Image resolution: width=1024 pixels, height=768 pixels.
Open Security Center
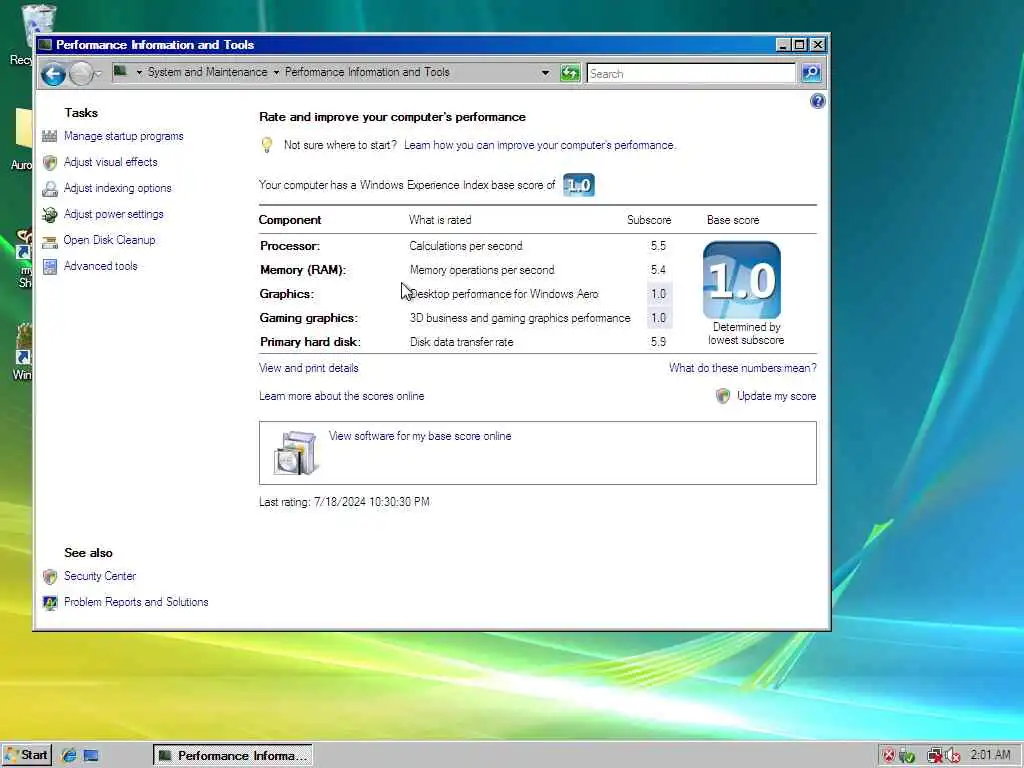(x=100, y=576)
